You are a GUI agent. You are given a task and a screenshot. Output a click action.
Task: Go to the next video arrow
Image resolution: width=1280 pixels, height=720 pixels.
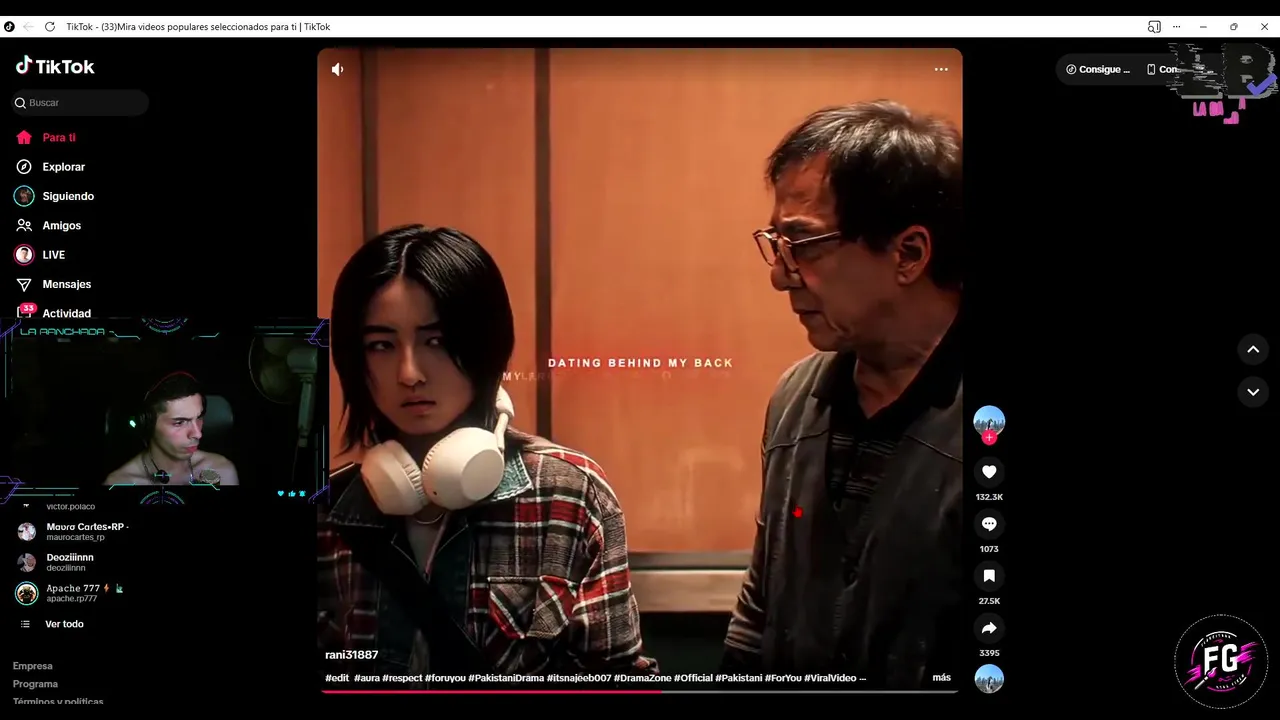click(x=1253, y=392)
